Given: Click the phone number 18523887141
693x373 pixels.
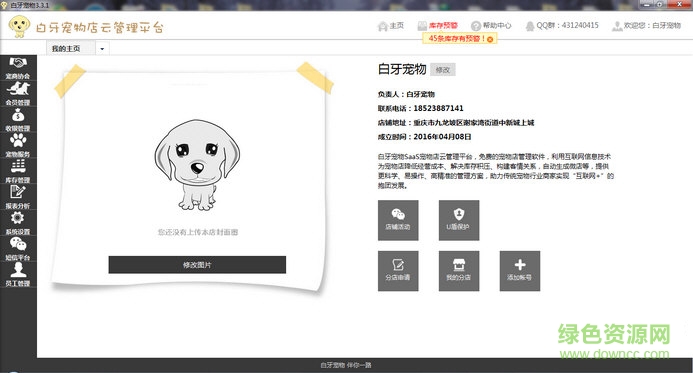Looking at the screenshot, I should click(438, 108).
